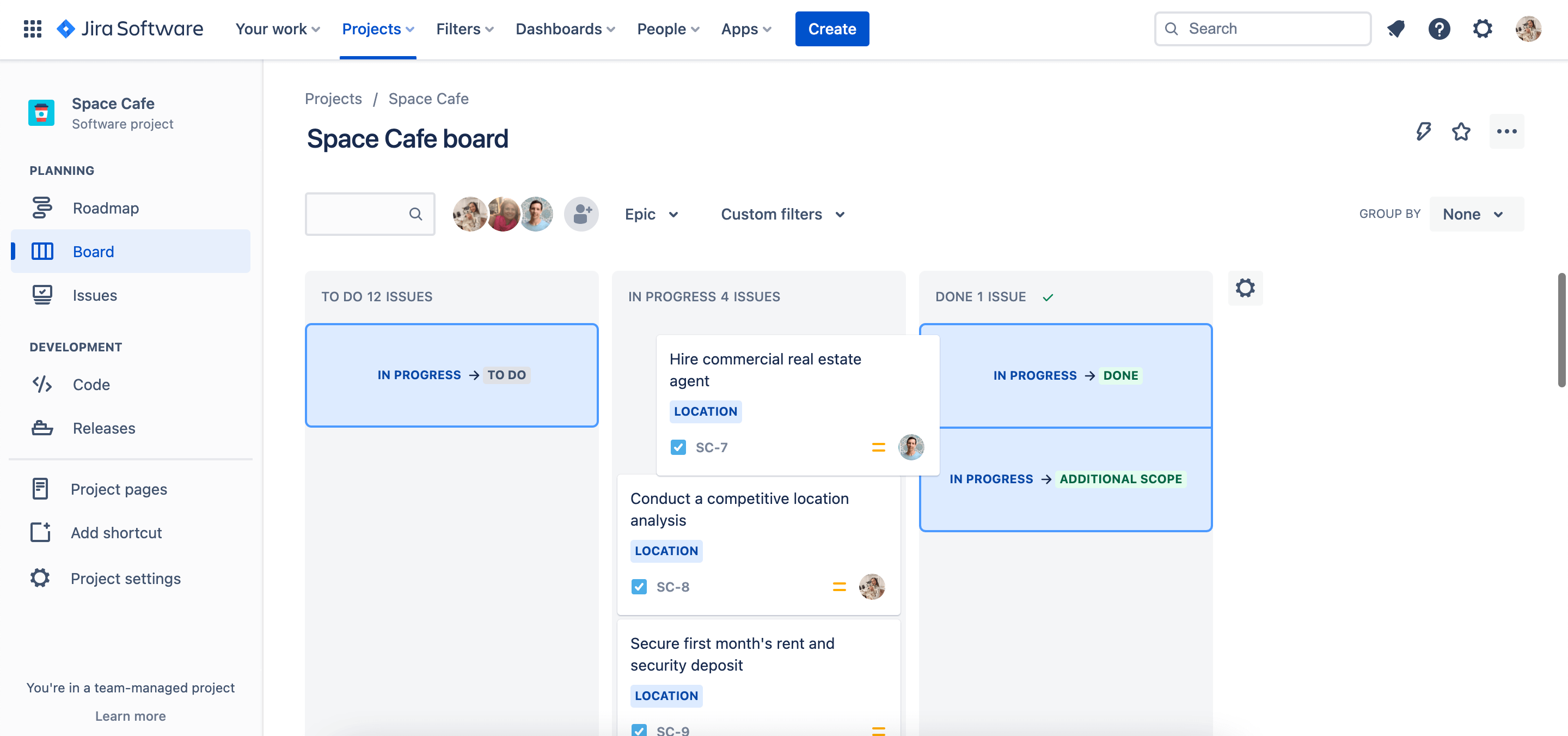
Task: Click the notifications bell icon
Action: (x=1396, y=28)
